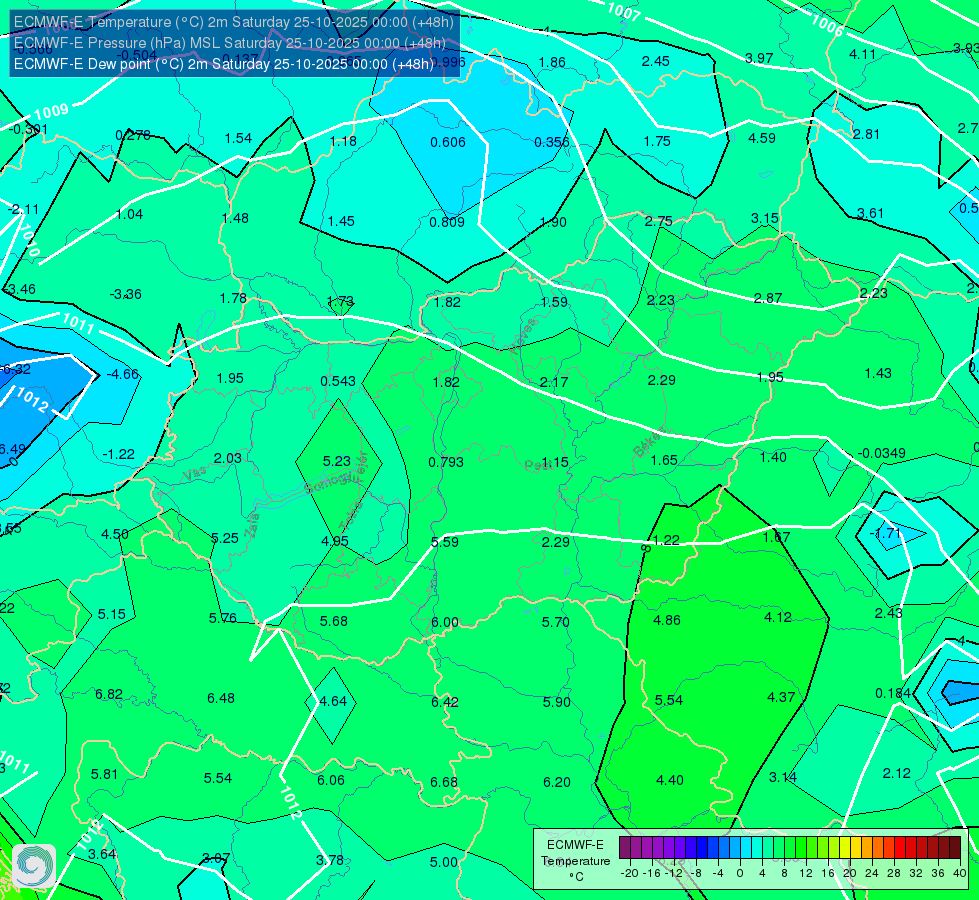Click the dew point value 4.37
This screenshot has height=900, width=979.
point(780,697)
